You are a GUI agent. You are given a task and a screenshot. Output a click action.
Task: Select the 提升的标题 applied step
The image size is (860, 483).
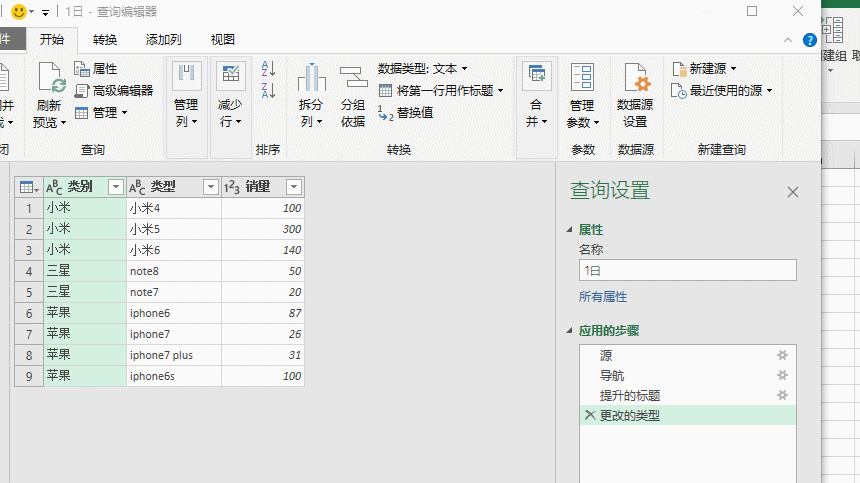pos(687,395)
